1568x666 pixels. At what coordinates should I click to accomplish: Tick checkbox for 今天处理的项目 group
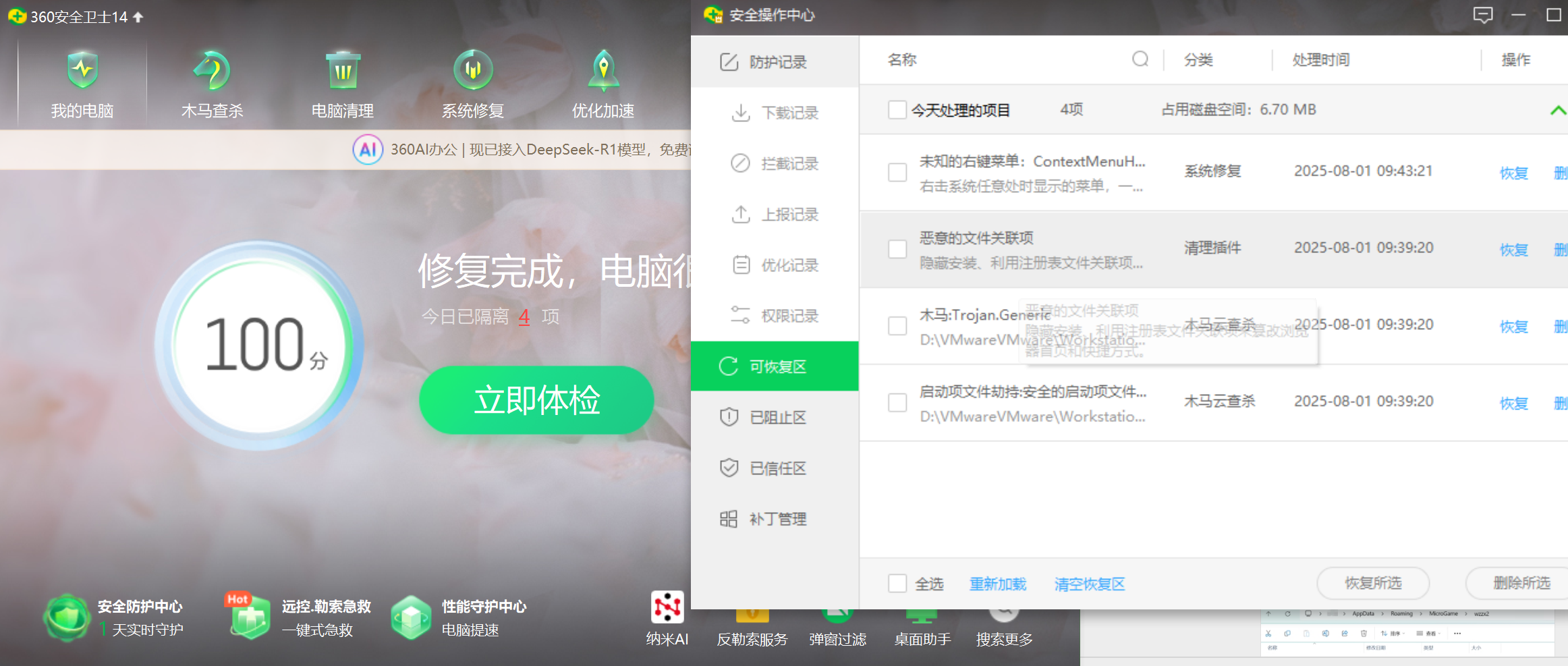click(x=897, y=109)
